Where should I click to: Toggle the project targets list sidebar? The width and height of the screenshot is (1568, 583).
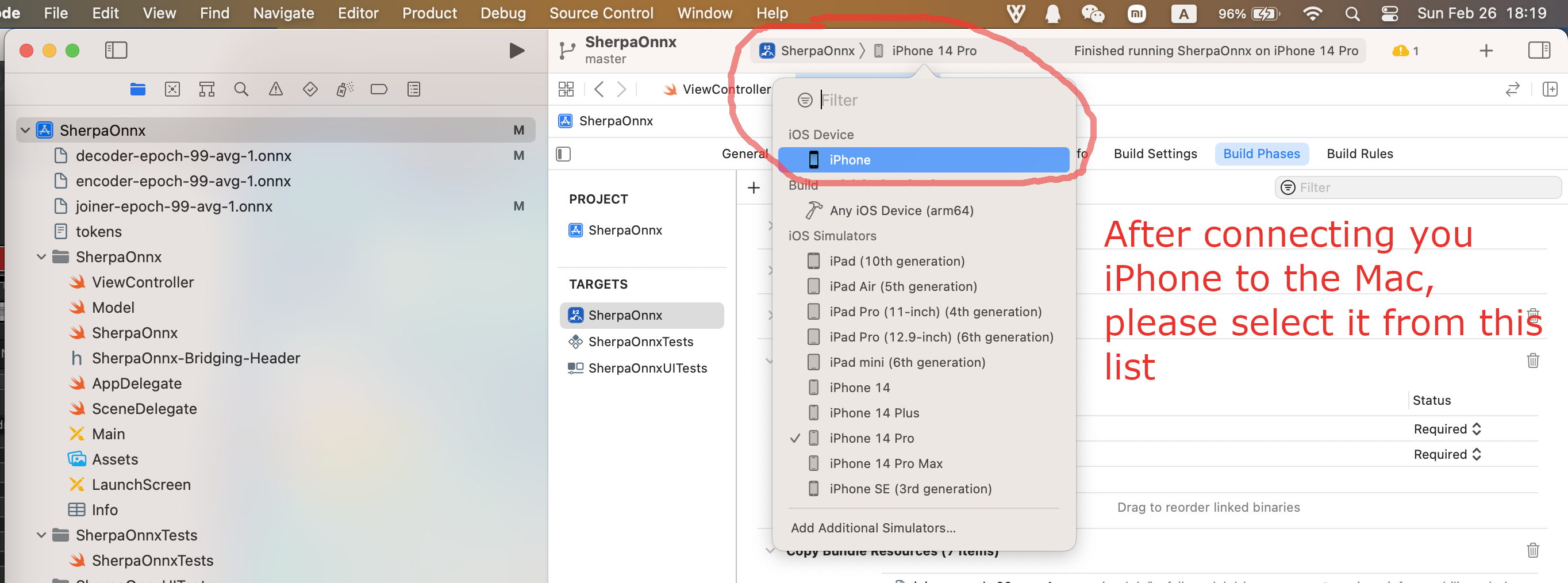click(564, 154)
